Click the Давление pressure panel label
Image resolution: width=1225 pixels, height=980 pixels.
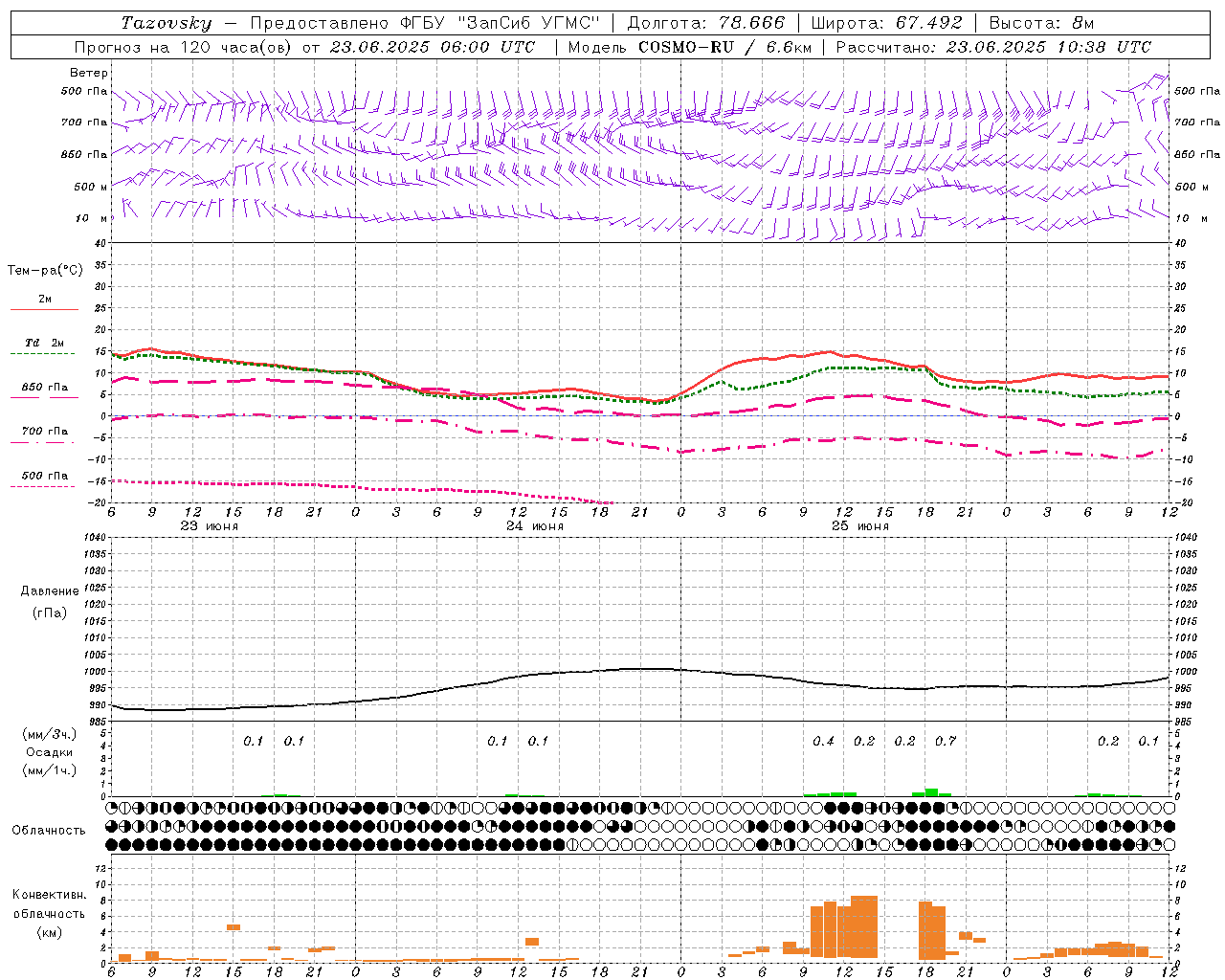tap(50, 590)
